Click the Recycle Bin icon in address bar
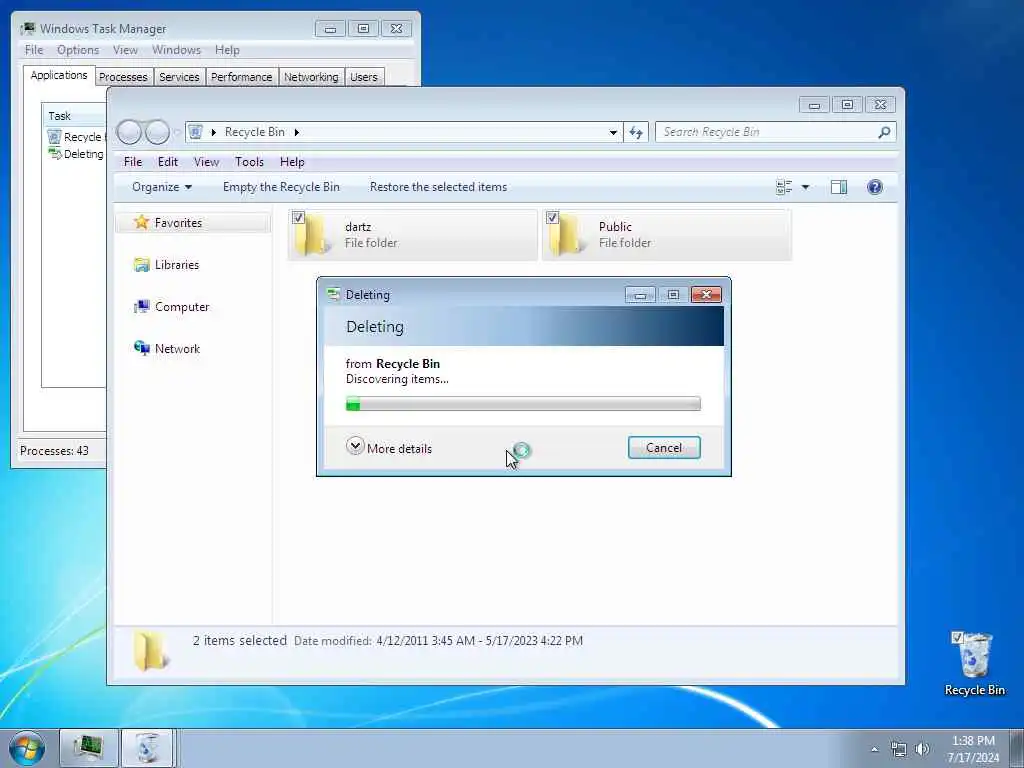 tap(195, 132)
